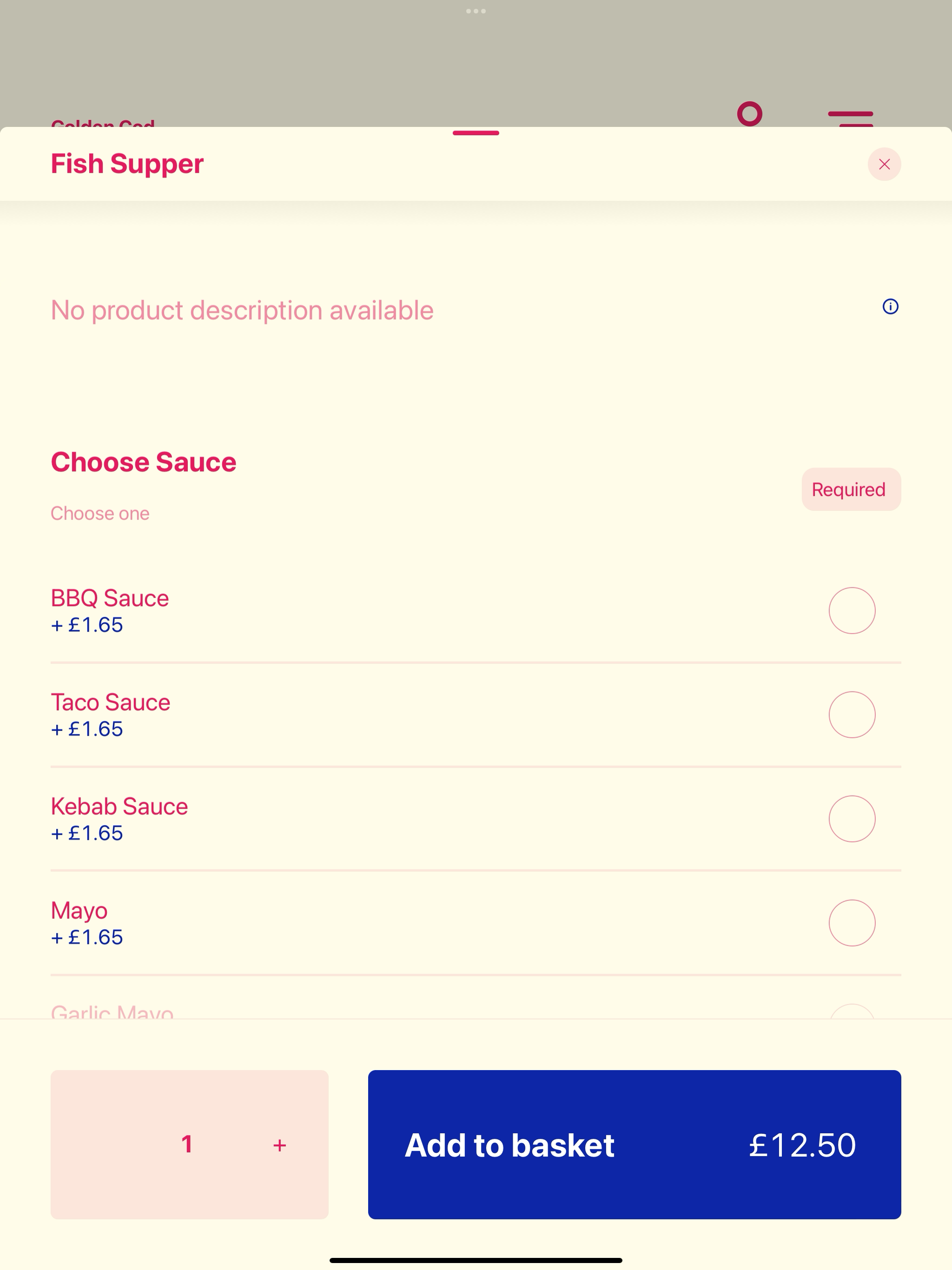Open product info icon

(x=891, y=307)
